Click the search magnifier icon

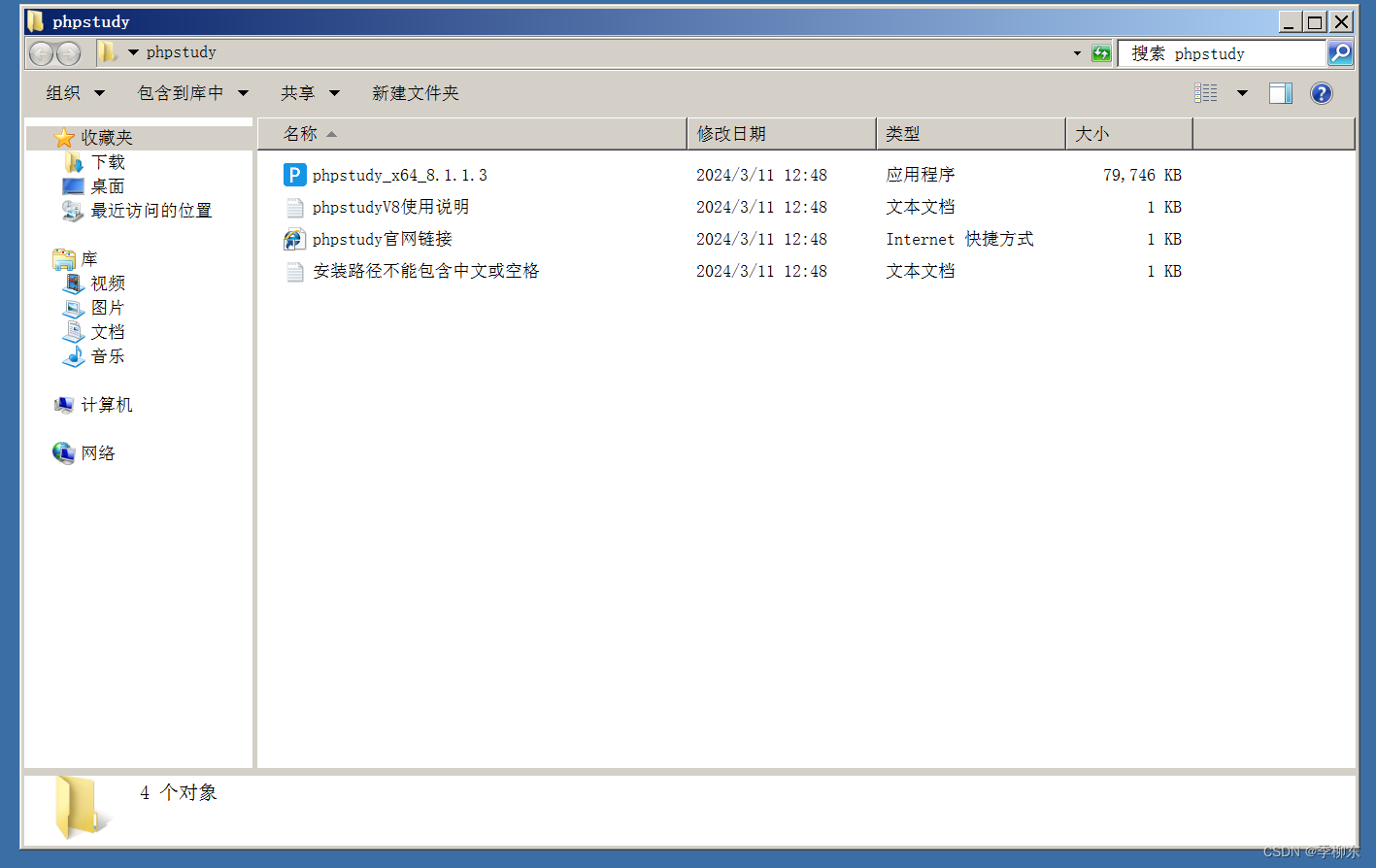point(1340,52)
